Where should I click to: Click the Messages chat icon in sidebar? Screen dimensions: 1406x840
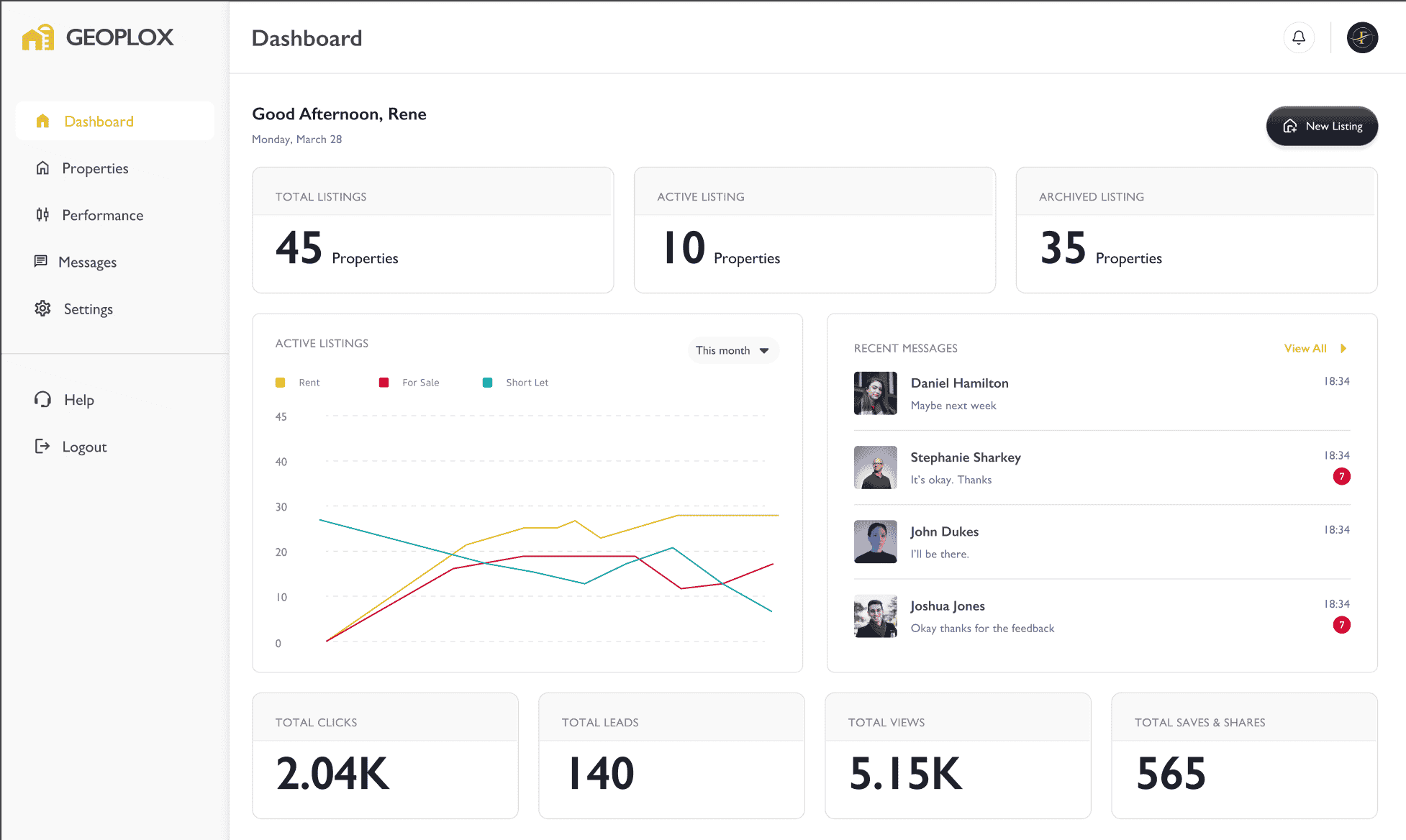(x=41, y=261)
